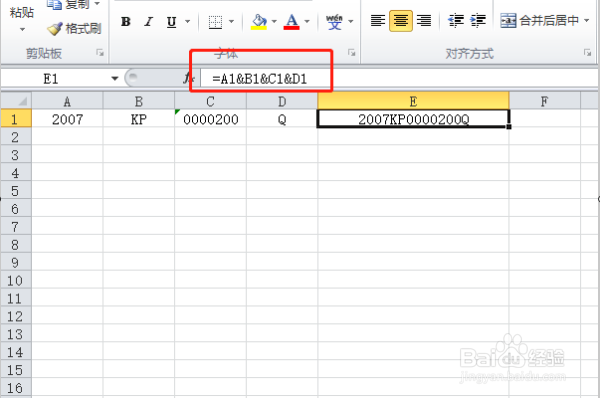Click the fx insert function icon
This screenshot has height=398, width=600.
pyautogui.click(x=188, y=78)
